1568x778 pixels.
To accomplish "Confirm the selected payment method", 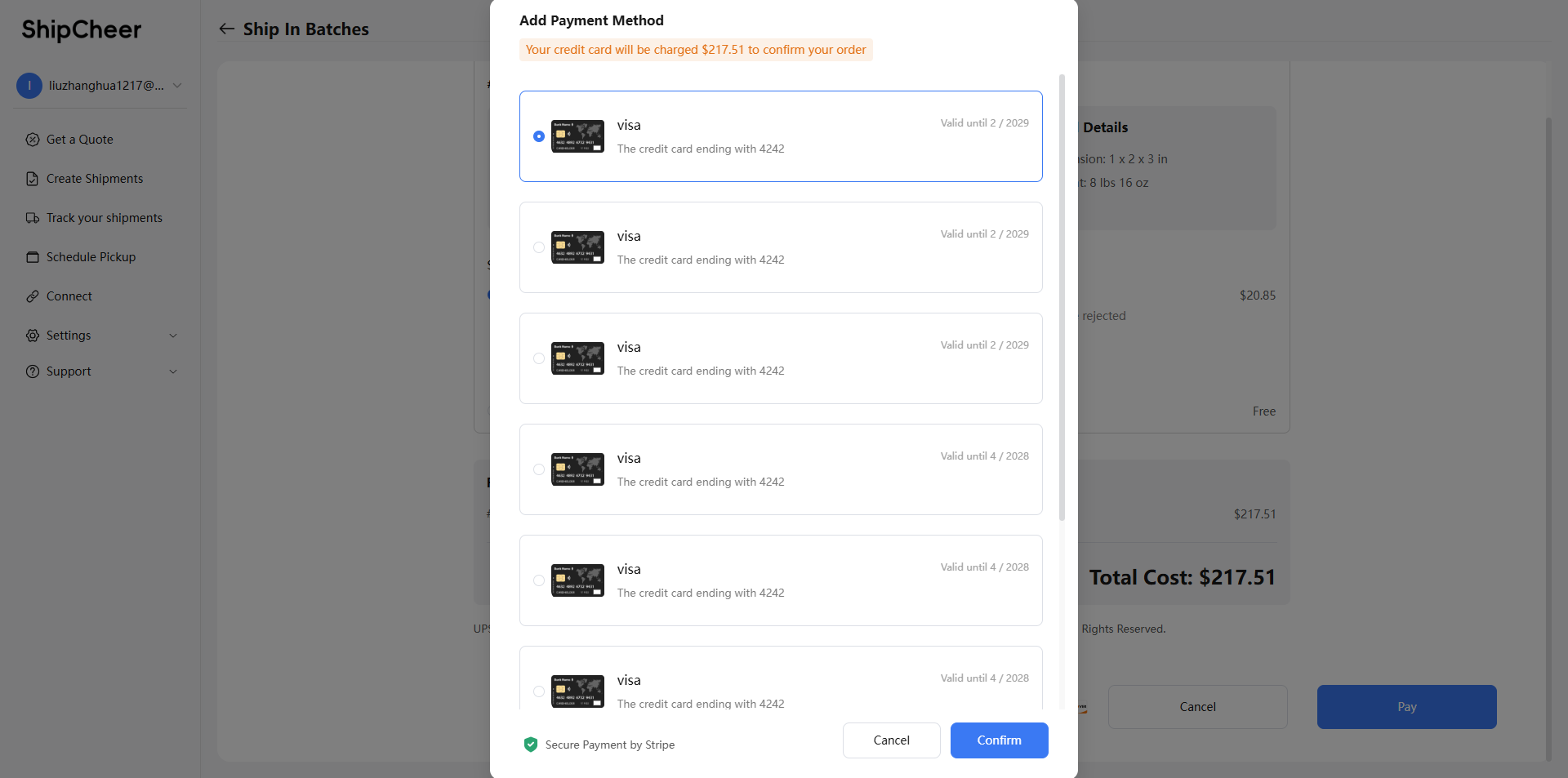I will [x=999, y=740].
